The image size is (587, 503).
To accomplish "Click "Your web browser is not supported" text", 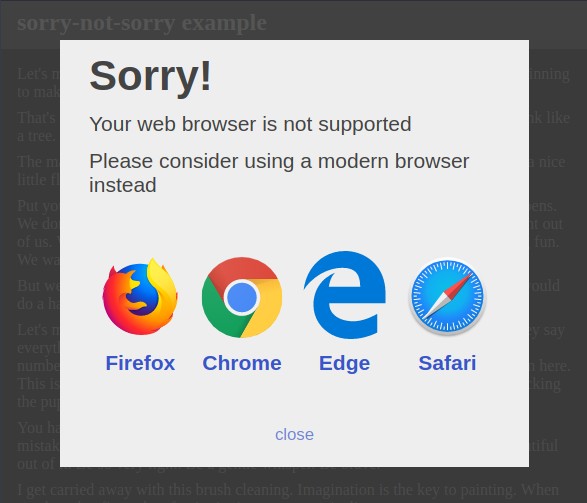I will pos(250,124).
